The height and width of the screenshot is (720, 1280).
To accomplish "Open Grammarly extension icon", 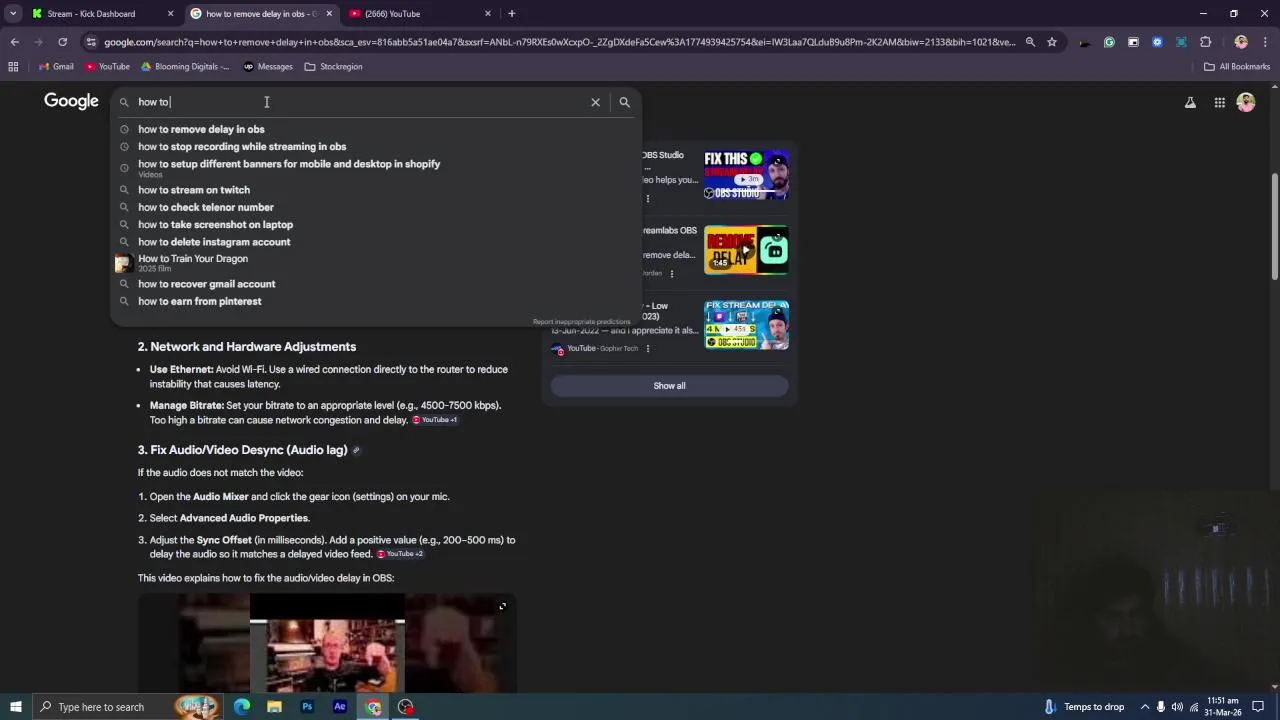I will (x=1109, y=42).
